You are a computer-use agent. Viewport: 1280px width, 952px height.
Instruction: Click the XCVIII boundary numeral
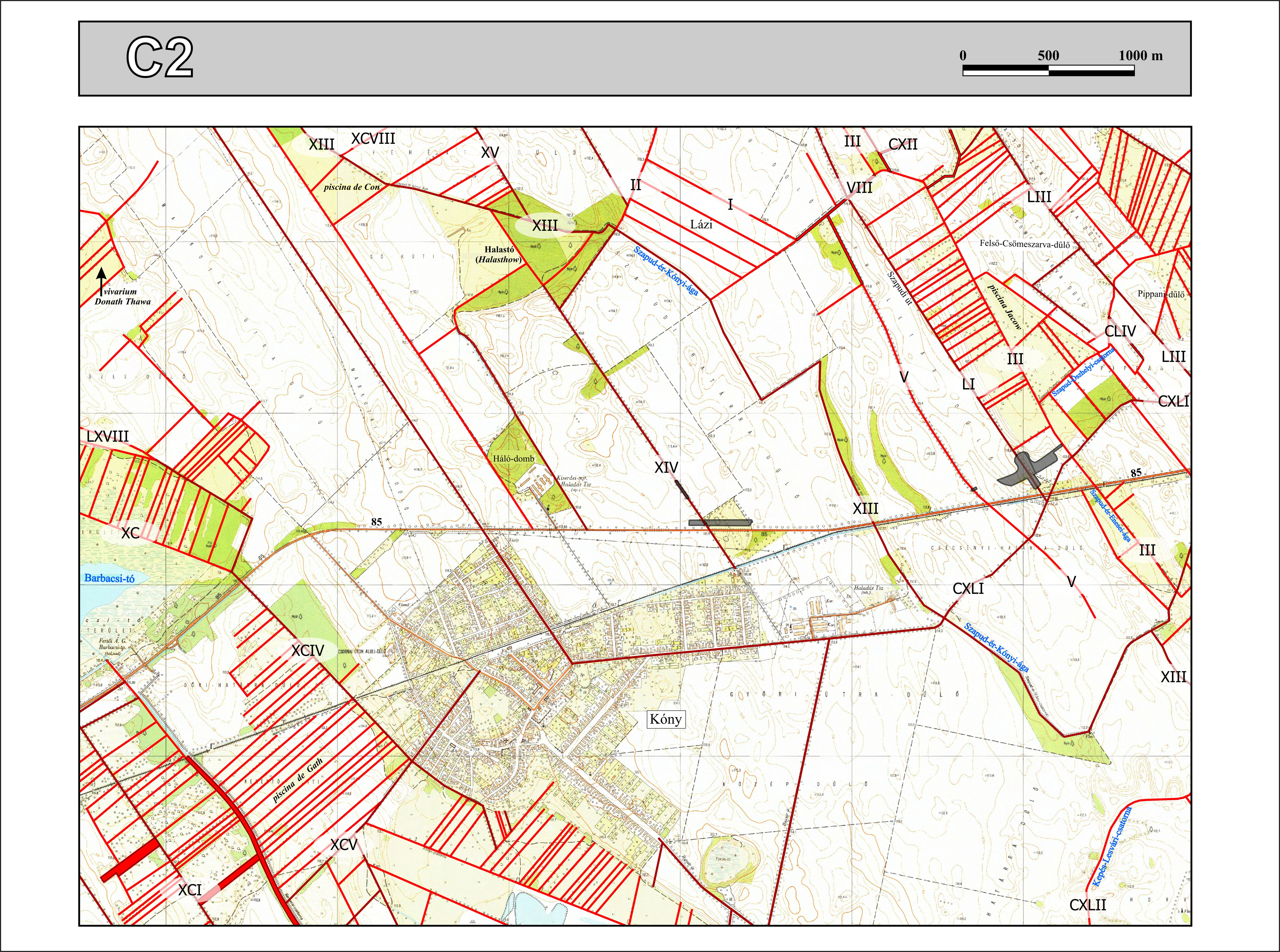pyautogui.click(x=373, y=138)
